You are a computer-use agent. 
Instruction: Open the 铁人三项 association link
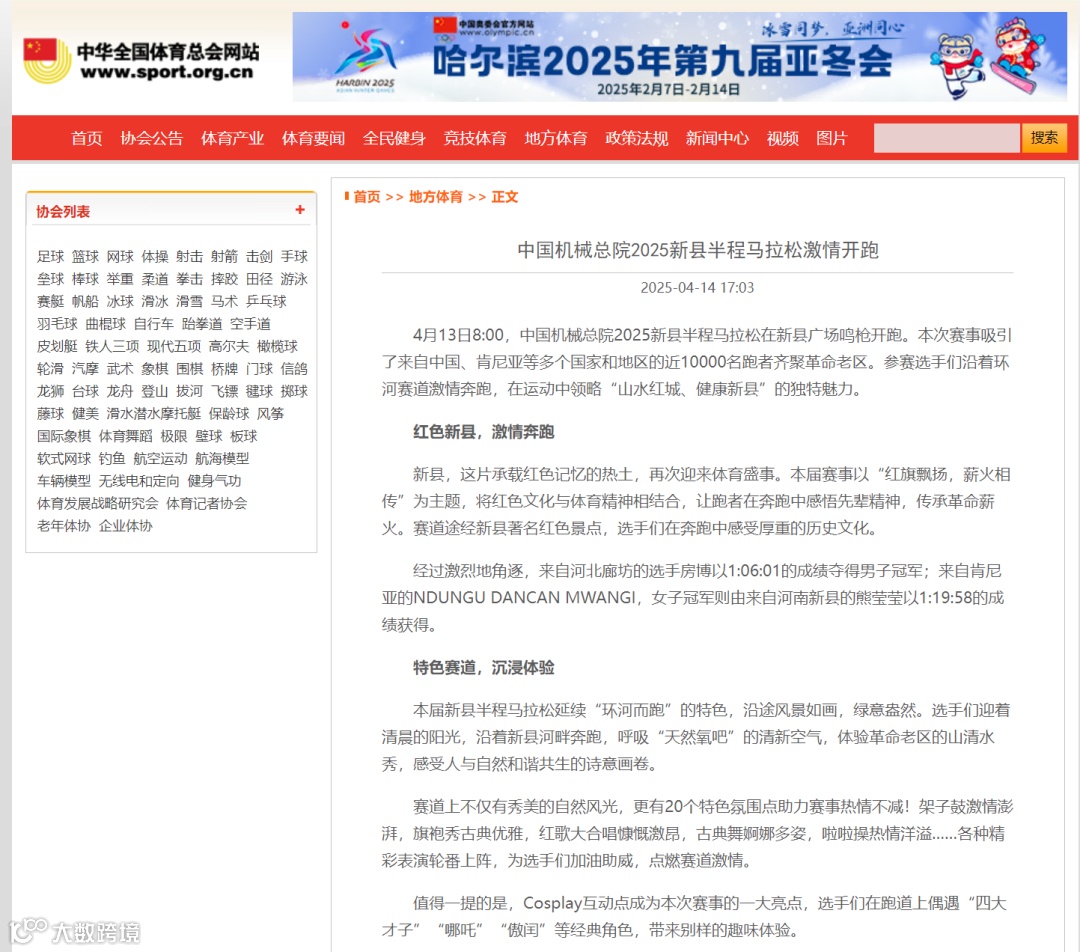112,346
